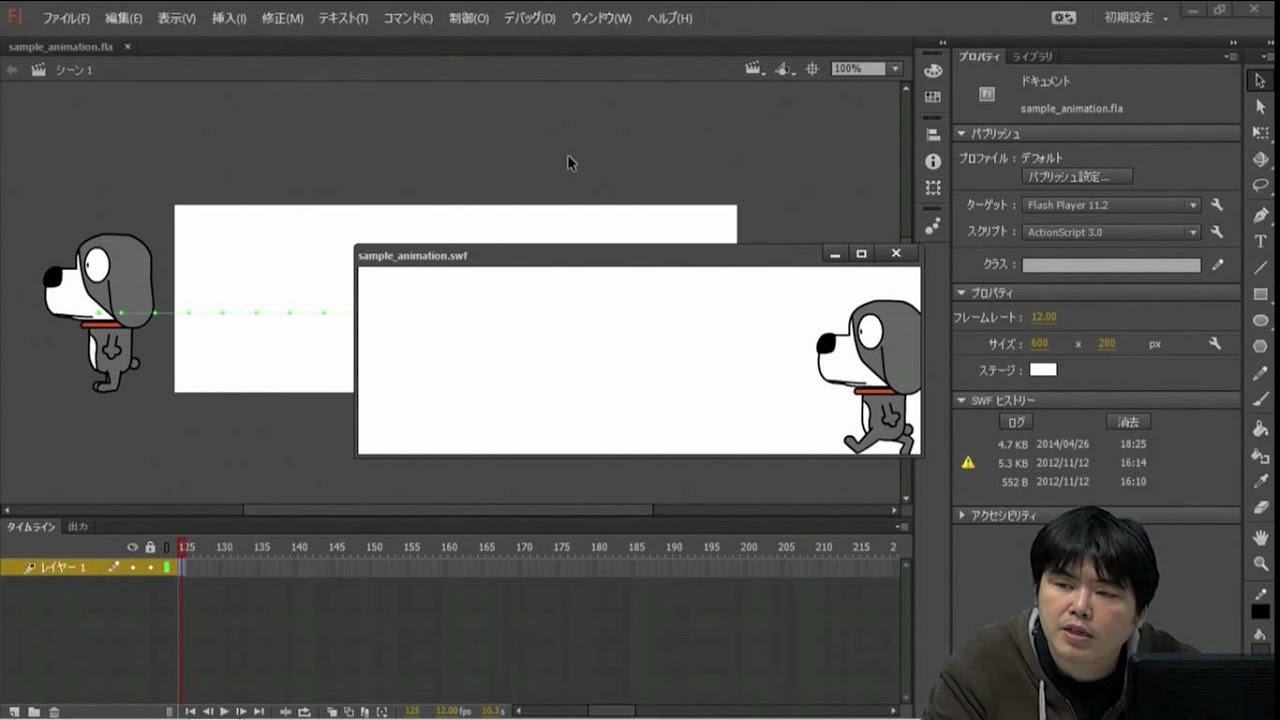
Task: Click the 消去 button
Action: [1128, 422]
